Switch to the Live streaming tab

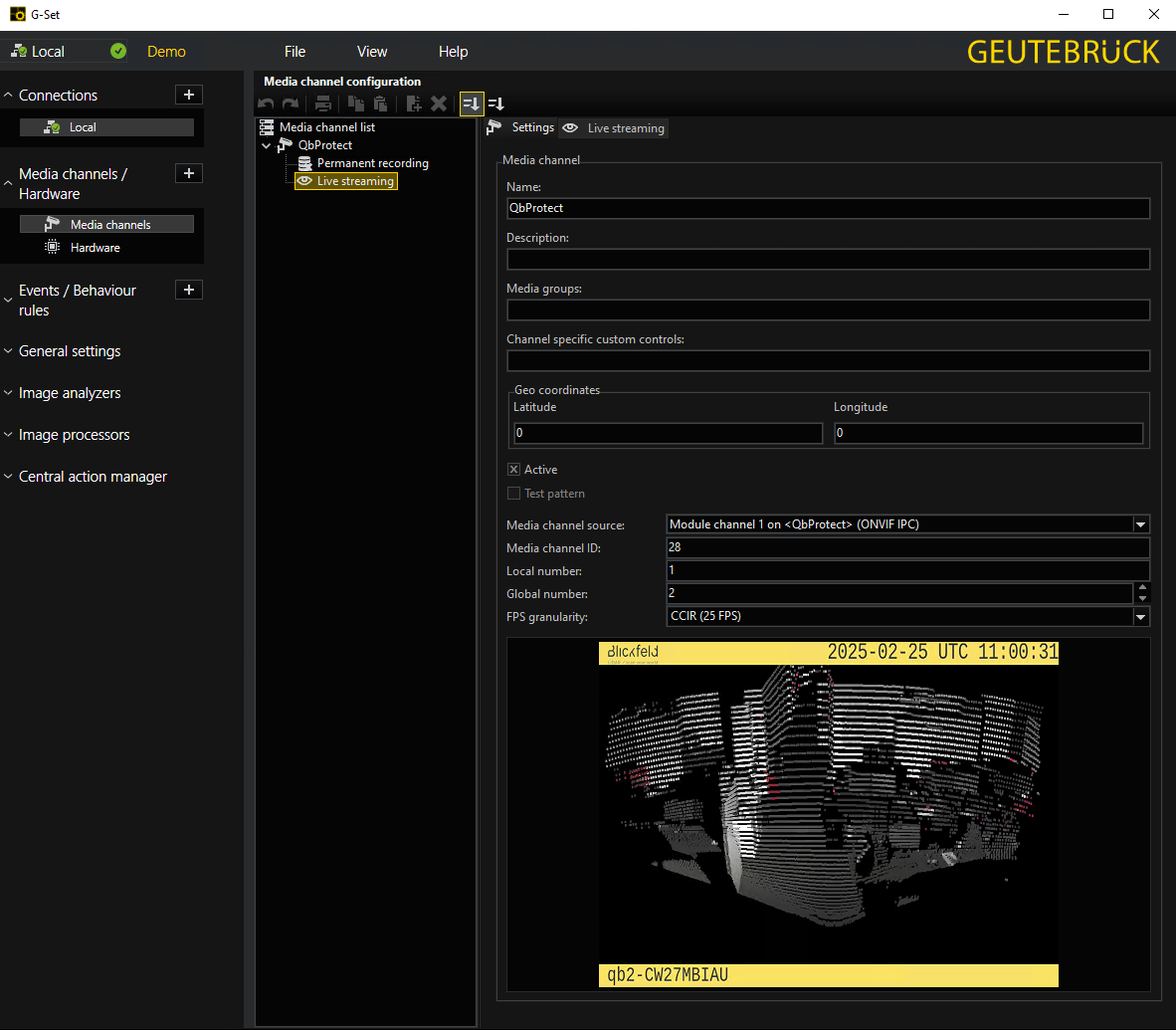click(614, 128)
